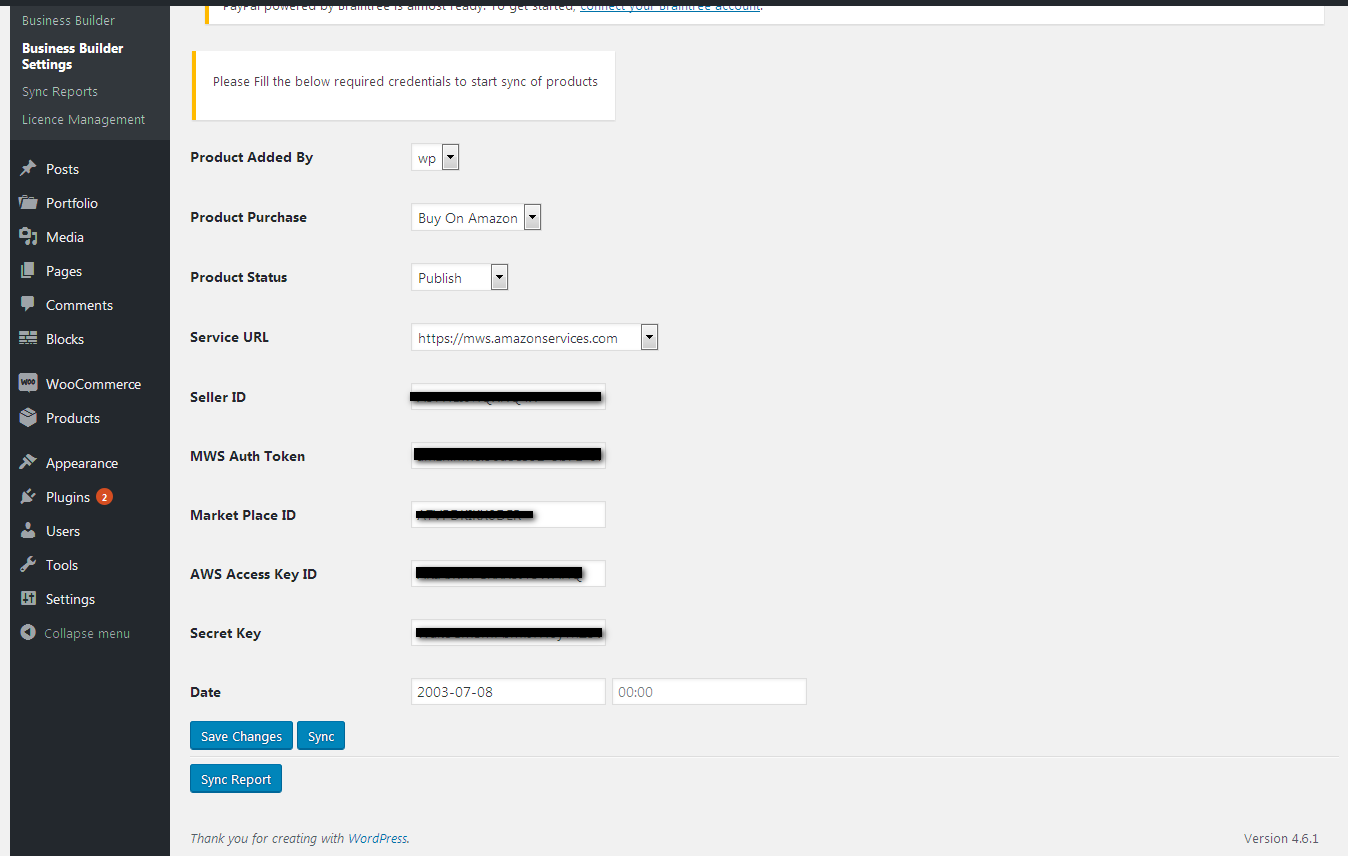The width and height of the screenshot is (1348, 856).
Task: Focus the Date field showing 2003-07-08
Action: tap(508, 692)
